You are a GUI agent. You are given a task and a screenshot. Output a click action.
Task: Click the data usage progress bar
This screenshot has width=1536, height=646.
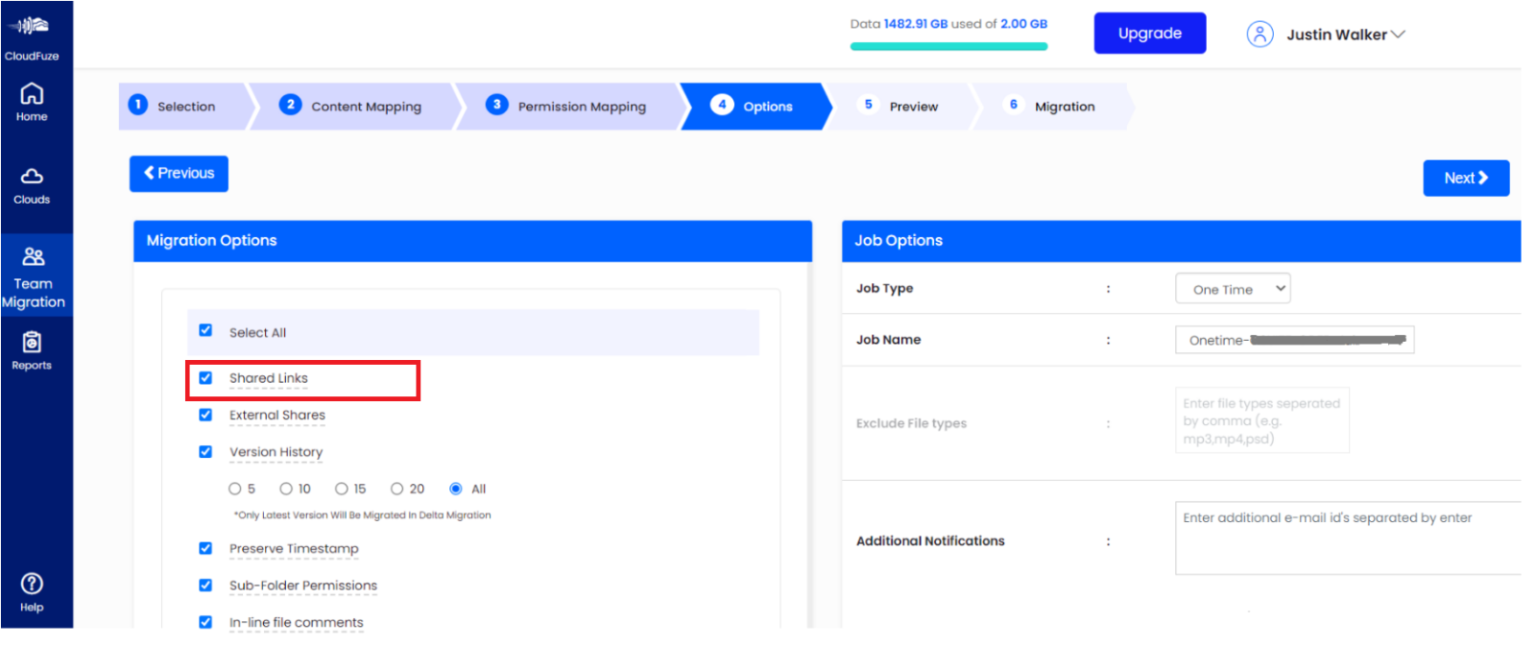(948, 46)
